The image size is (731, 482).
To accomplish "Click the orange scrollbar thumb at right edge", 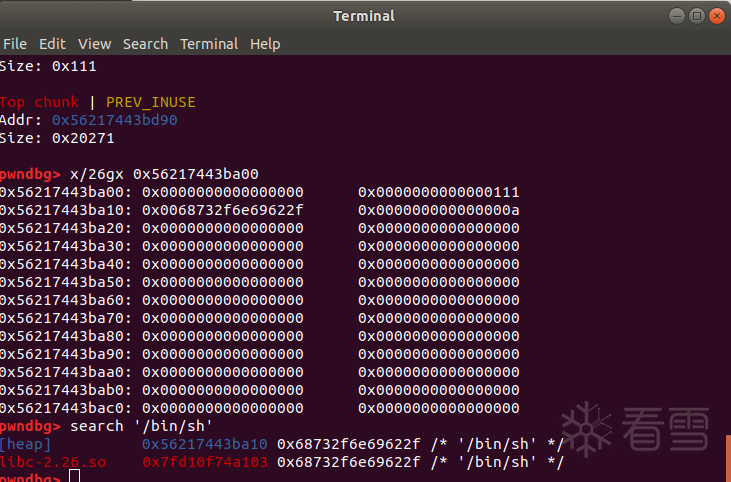I will point(727,453).
